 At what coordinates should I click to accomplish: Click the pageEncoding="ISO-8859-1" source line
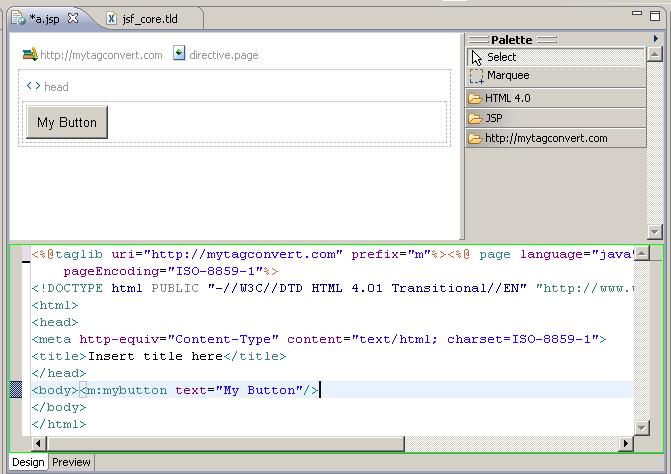pos(171,271)
